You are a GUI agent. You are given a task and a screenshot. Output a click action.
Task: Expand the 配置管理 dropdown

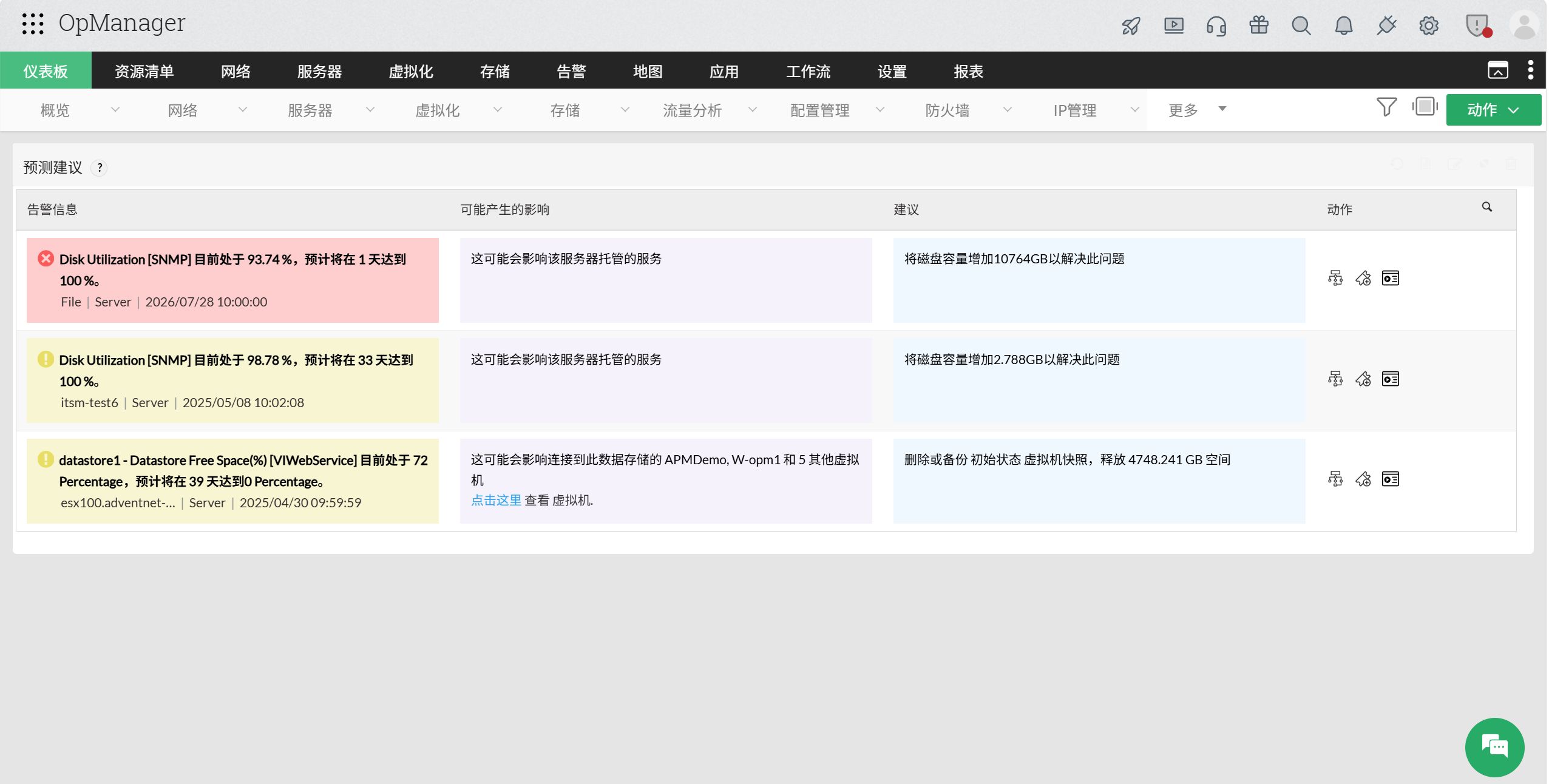tap(880, 110)
